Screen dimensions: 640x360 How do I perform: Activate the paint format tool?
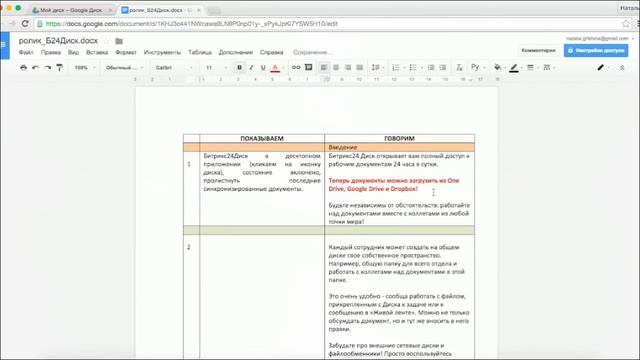click(x=60, y=67)
